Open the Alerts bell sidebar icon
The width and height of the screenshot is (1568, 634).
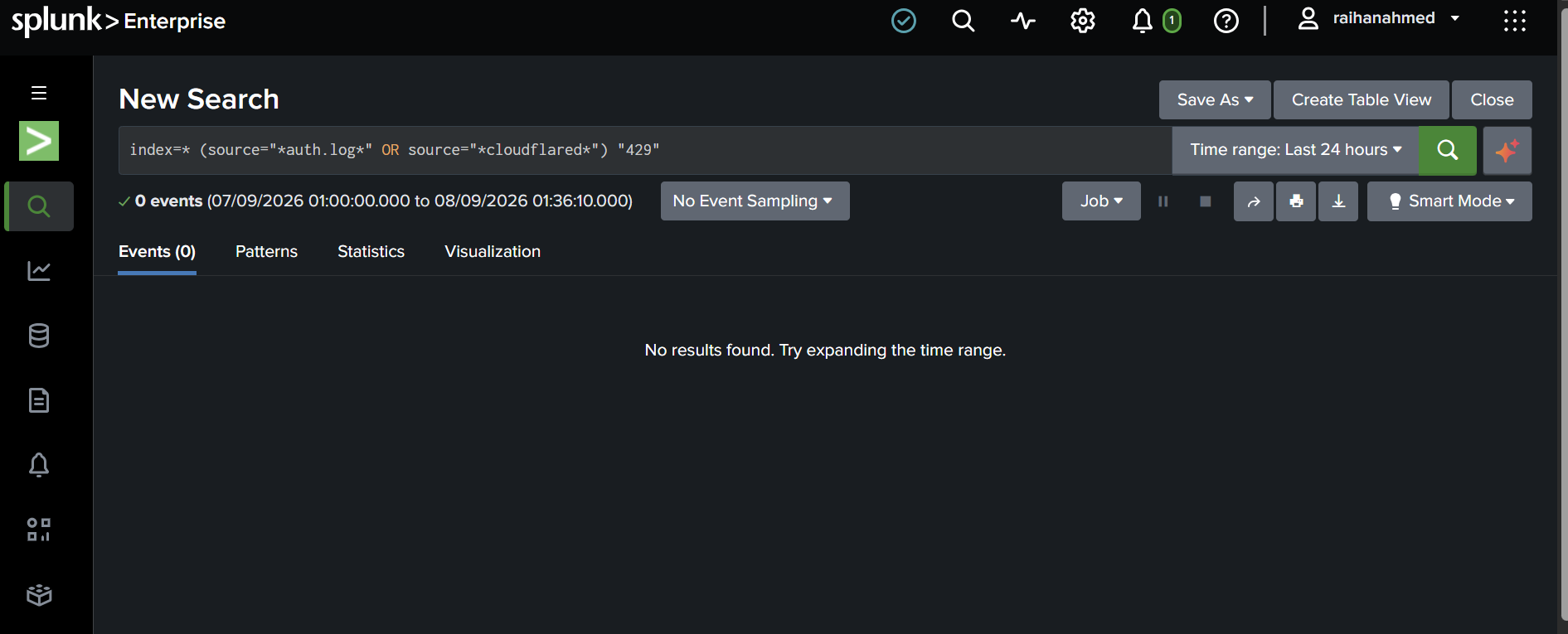pyautogui.click(x=39, y=465)
